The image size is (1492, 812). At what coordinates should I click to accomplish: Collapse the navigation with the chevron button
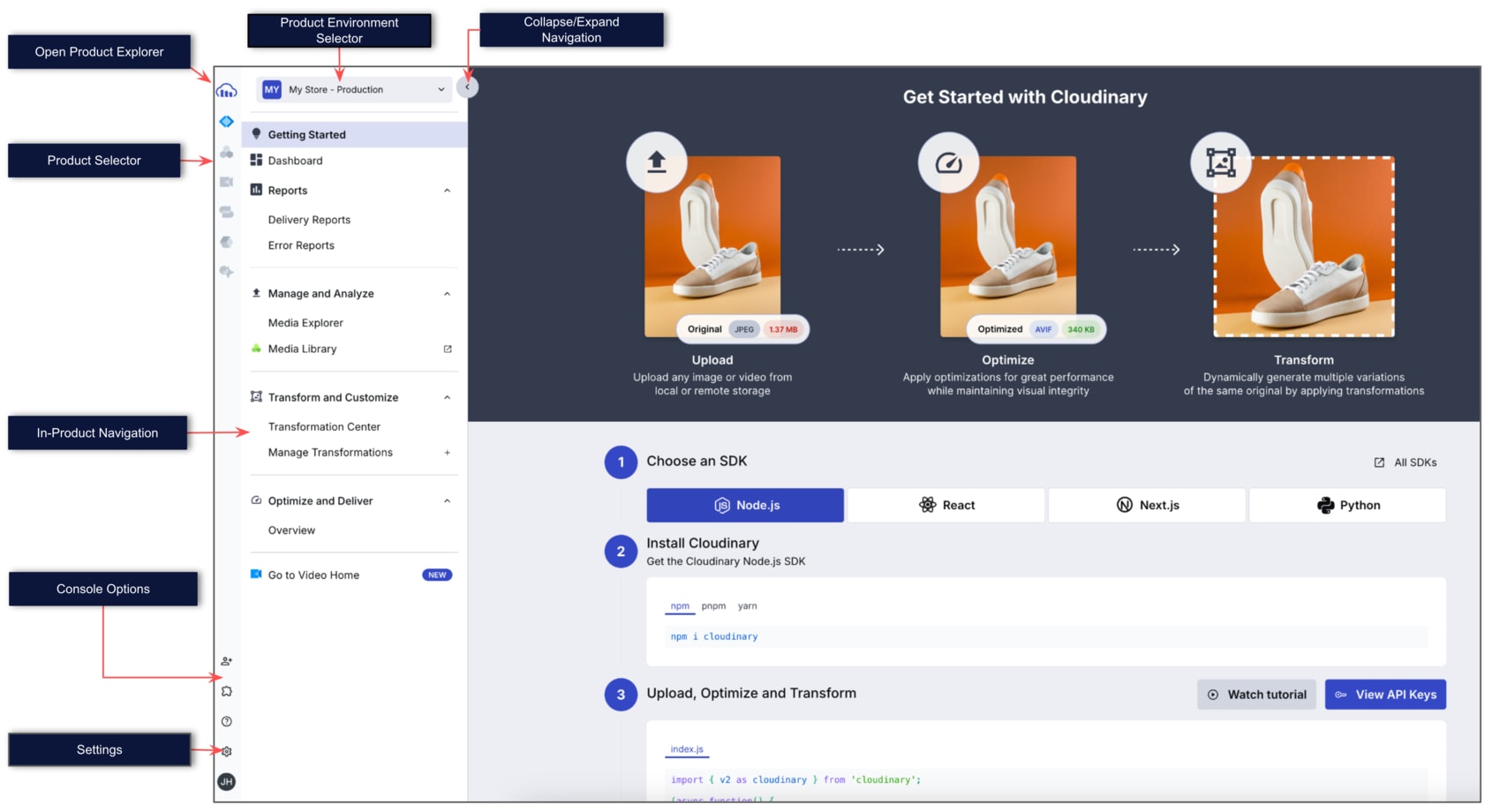click(468, 86)
